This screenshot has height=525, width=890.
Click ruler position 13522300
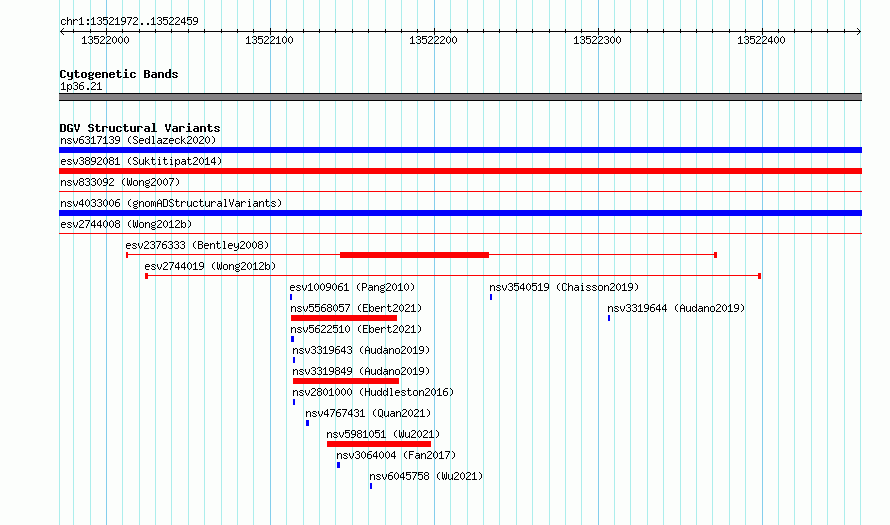(x=597, y=40)
